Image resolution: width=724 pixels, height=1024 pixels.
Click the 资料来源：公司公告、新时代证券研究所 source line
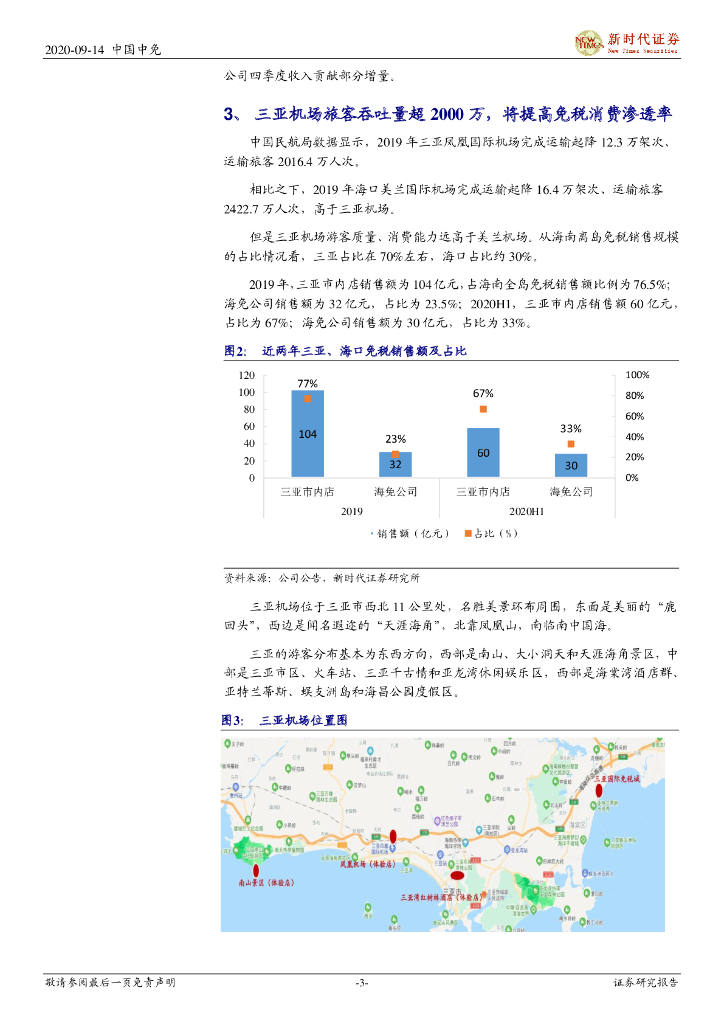322,578
